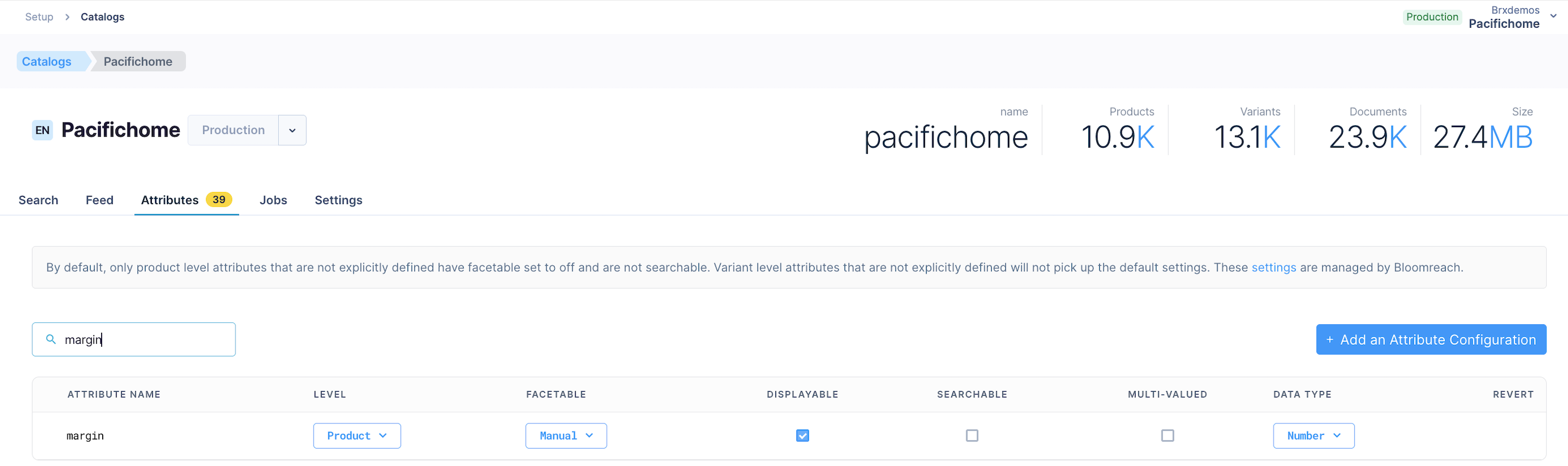Uncheck the Displayable checkbox for margin

(x=802, y=435)
